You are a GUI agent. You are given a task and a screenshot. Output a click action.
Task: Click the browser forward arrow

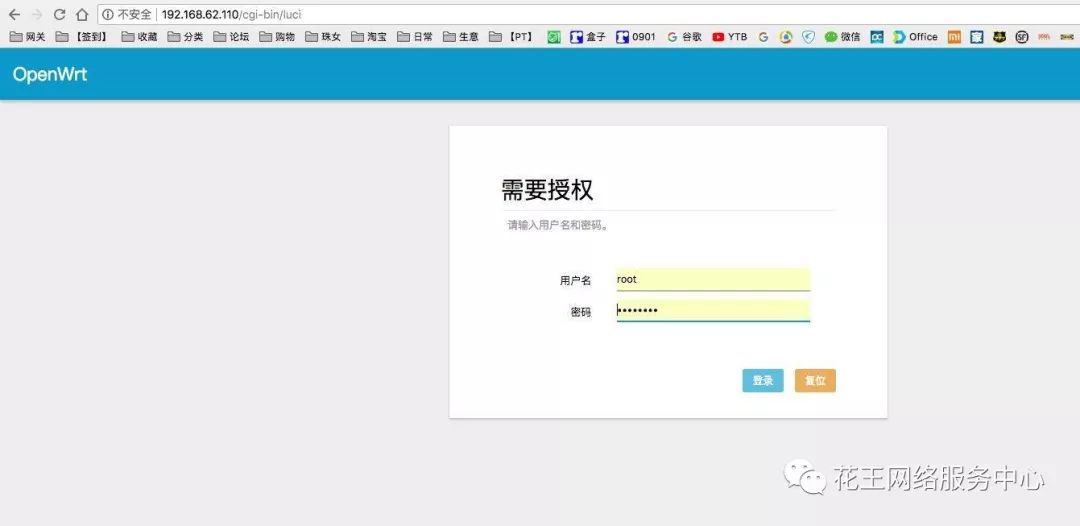[x=37, y=14]
